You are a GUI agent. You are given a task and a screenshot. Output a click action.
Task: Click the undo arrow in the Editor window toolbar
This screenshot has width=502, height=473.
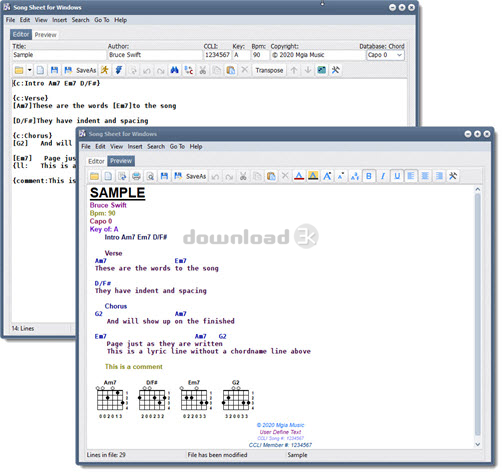click(x=147, y=70)
